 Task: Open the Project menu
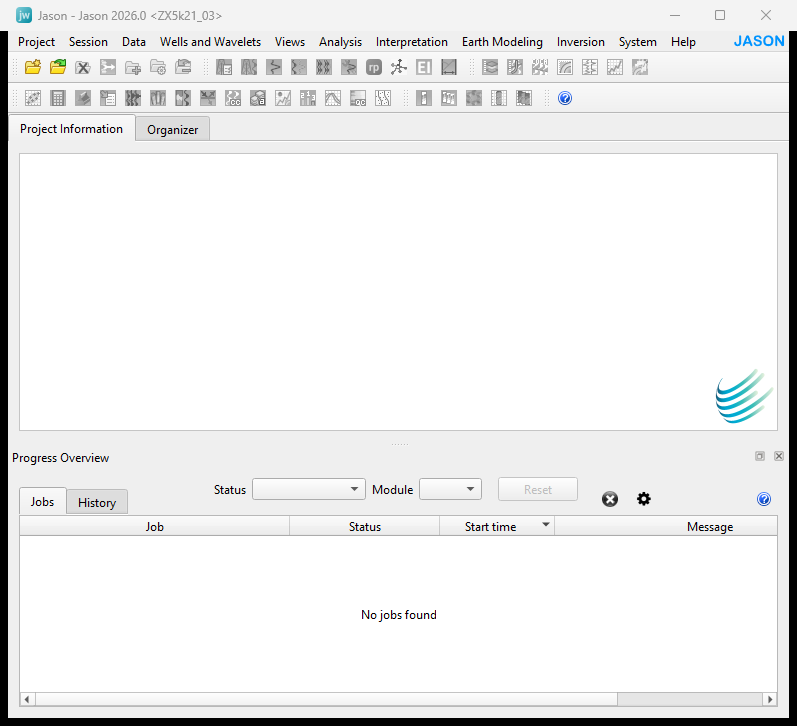coord(37,42)
